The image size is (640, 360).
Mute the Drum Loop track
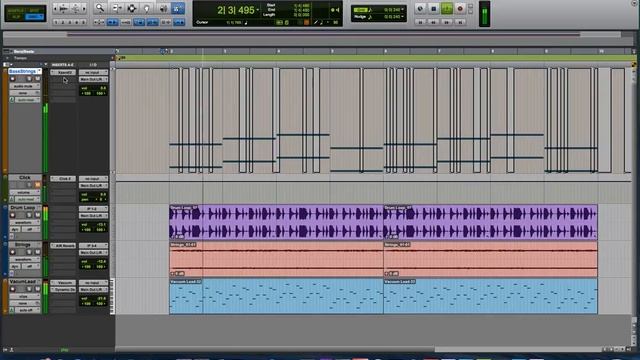point(38,215)
